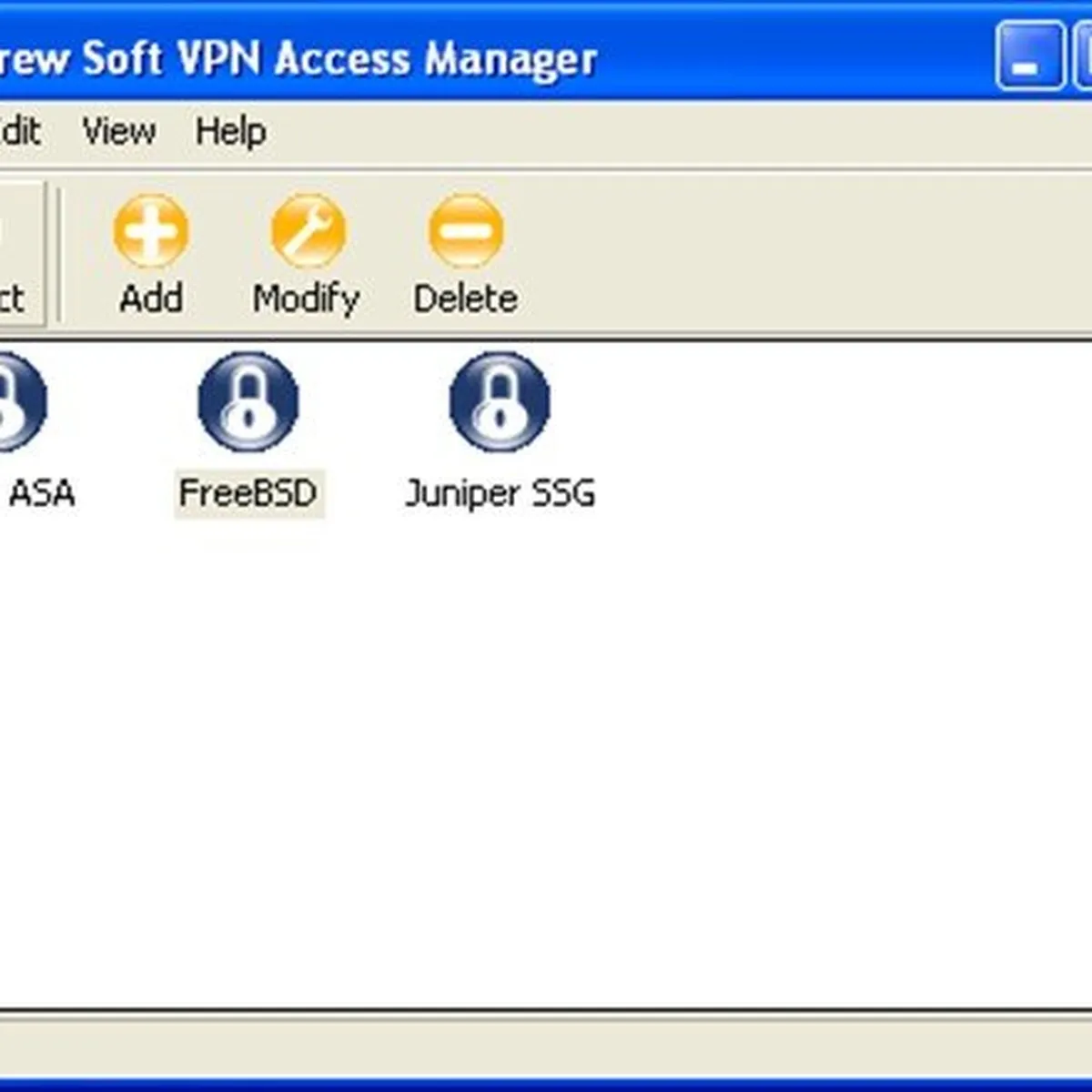Viewport: 1092px width, 1092px height.
Task: Click the ASA site name label
Action: click(41, 494)
